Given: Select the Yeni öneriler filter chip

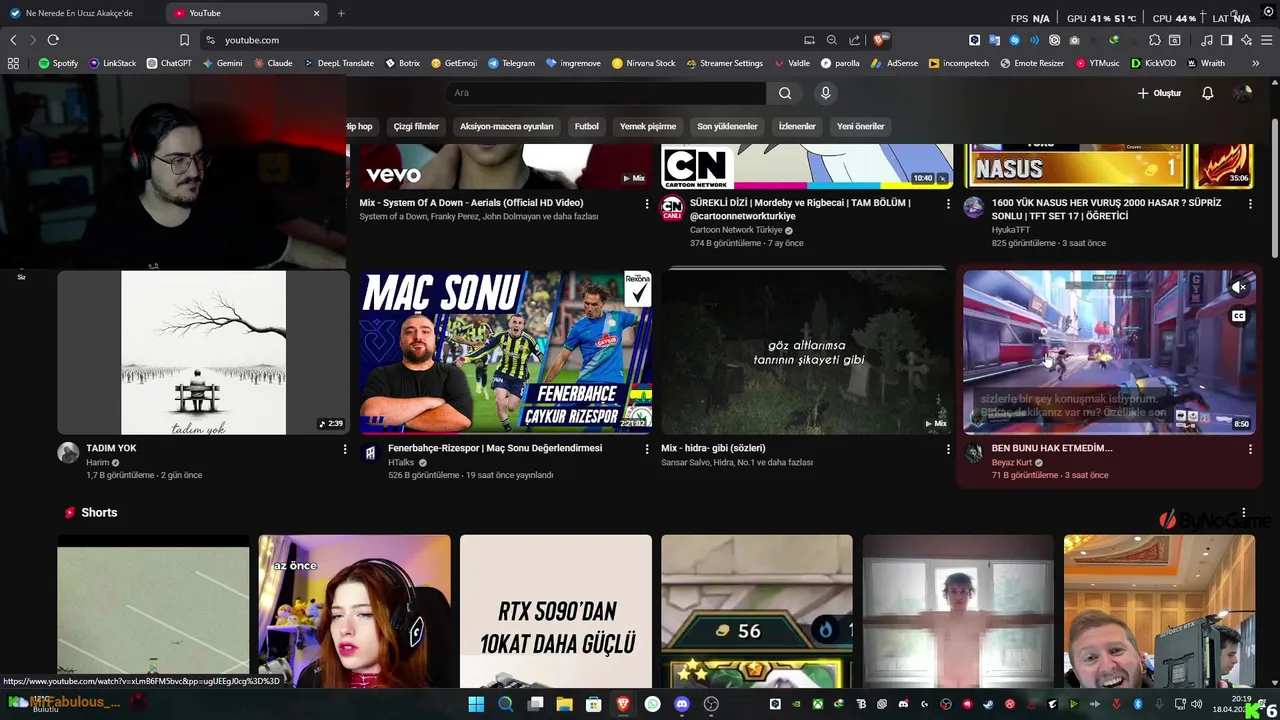Looking at the screenshot, I should (861, 126).
